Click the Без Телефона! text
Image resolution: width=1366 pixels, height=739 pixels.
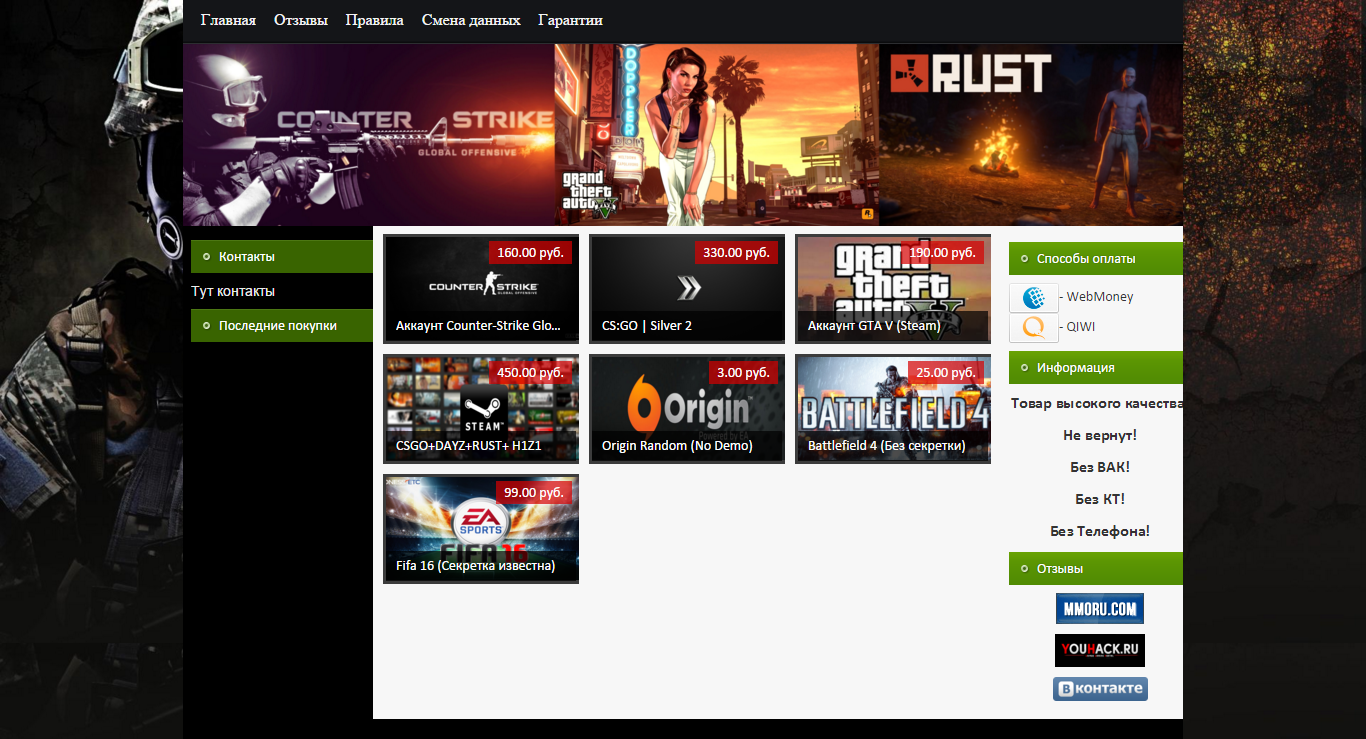tap(1100, 532)
